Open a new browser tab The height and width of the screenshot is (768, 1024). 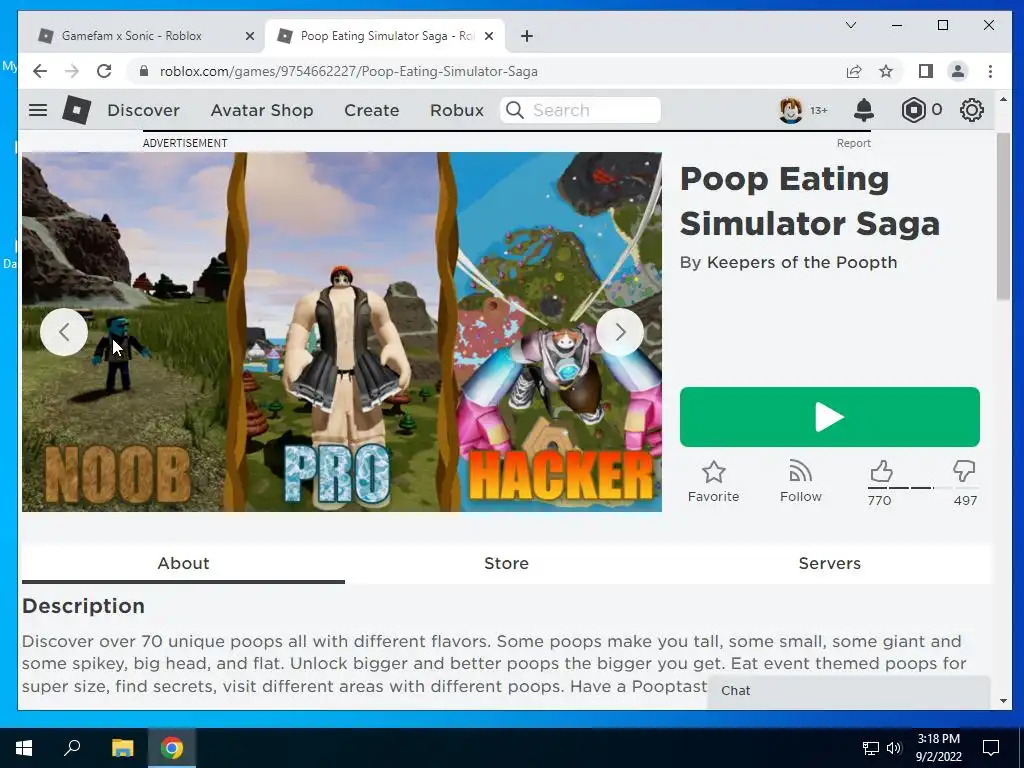coord(527,36)
